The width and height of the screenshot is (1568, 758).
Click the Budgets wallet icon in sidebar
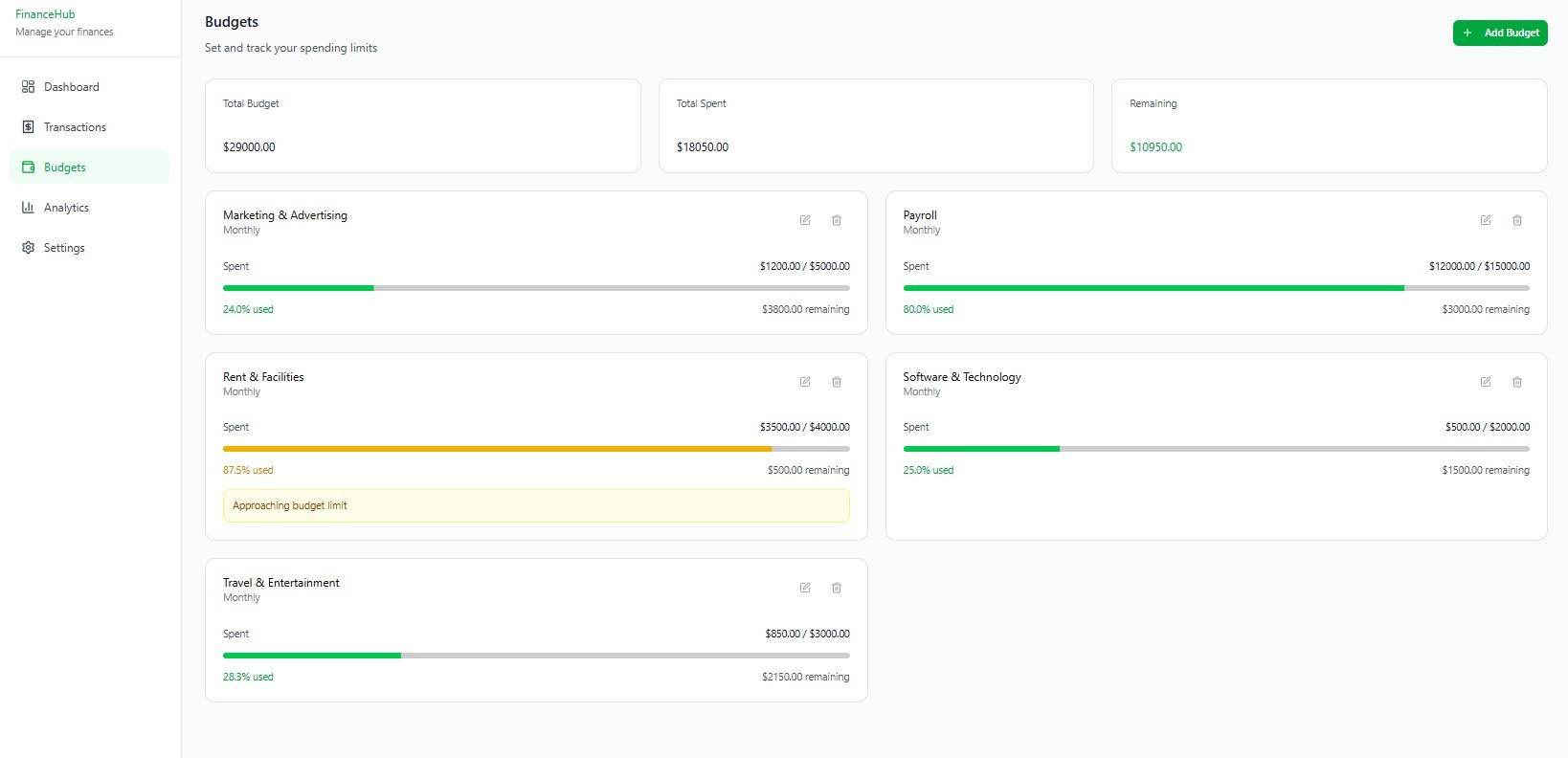click(x=28, y=167)
